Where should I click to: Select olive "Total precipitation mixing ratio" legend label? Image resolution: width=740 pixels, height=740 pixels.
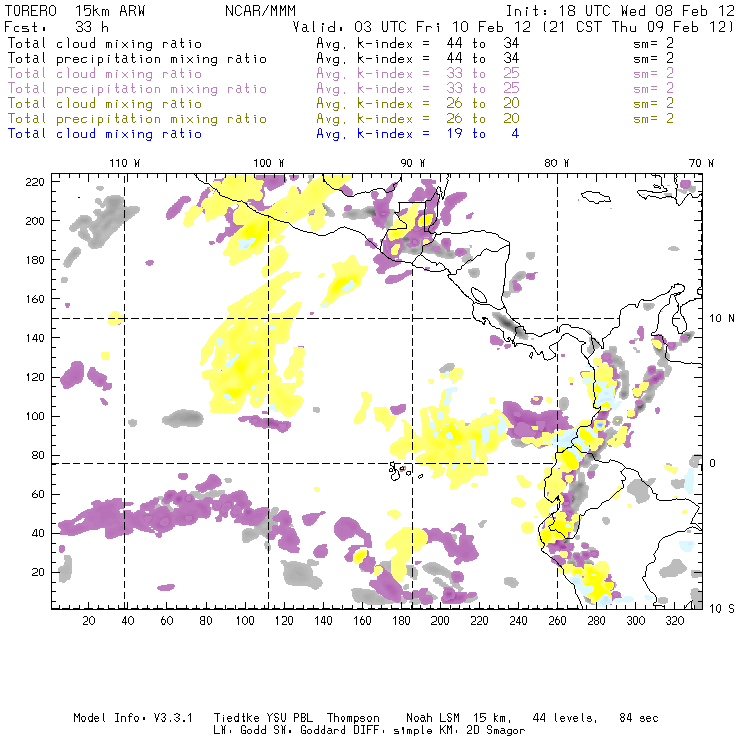point(137,118)
